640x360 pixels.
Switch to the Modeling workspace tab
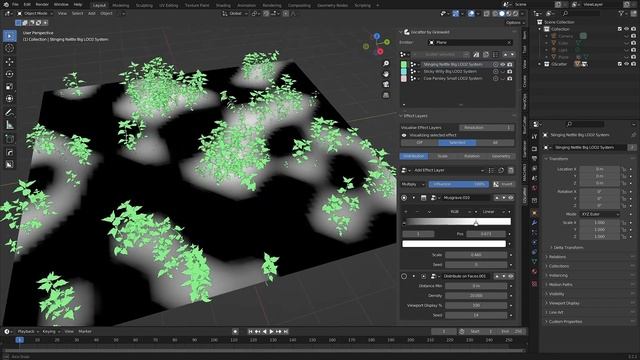[120, 5]
